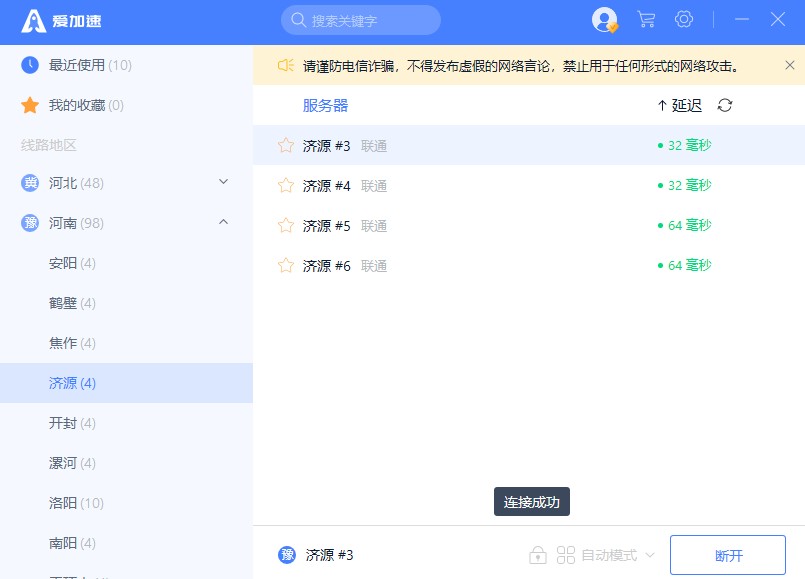The width and height of the screenshot is (805, 579).
Task: Close the yellow warning notice banner
Action: click(x=789, y=66)
